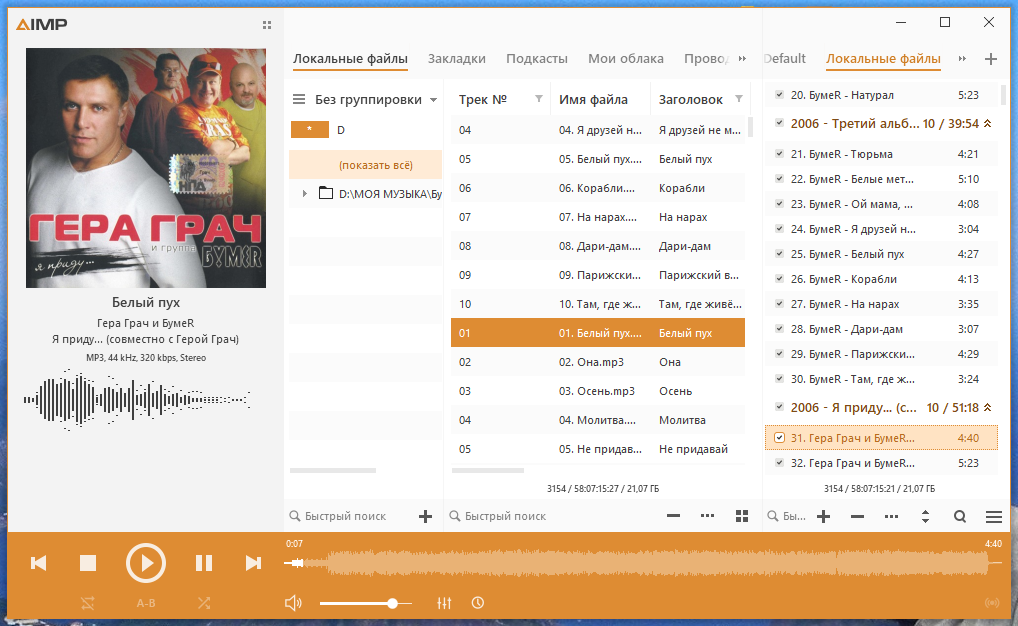Image resolution: width=1018 pixels, height=626 pixels.
Task: Uncheck track 21. БумеR - Тюрьма
Action: [x=779, y=154]
